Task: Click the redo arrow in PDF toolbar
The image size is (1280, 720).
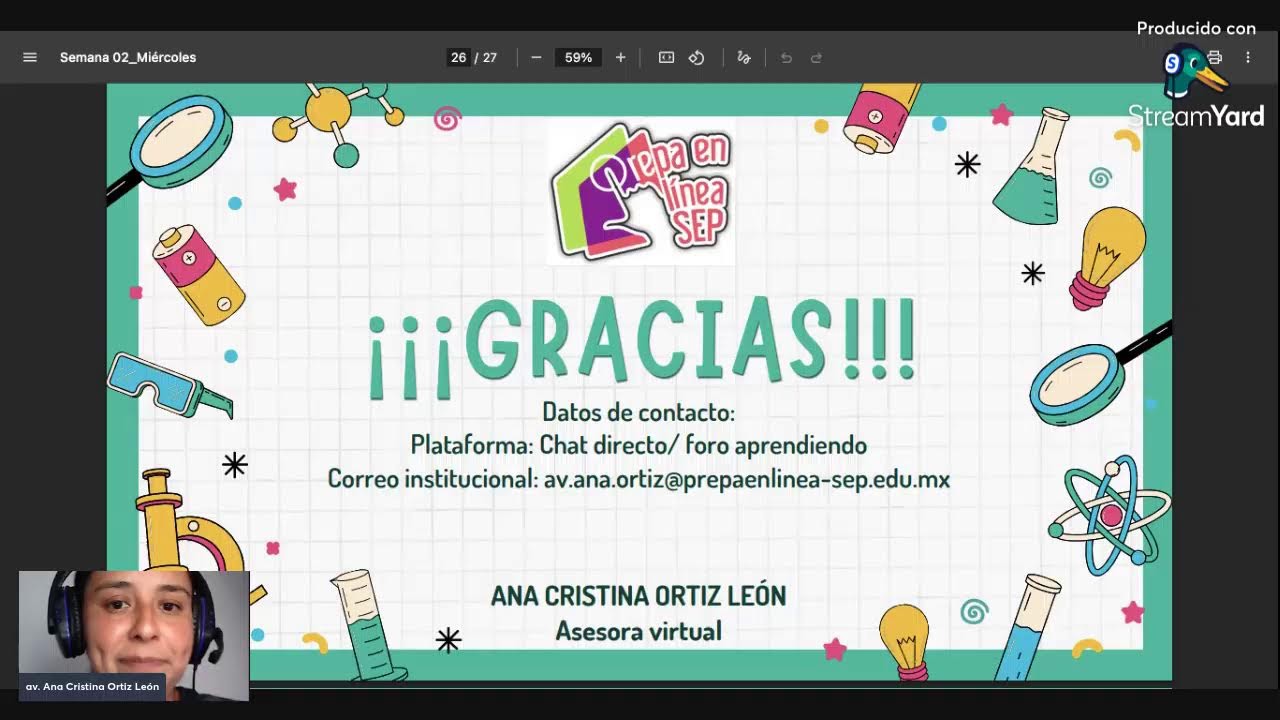Action: coord(816,58)
